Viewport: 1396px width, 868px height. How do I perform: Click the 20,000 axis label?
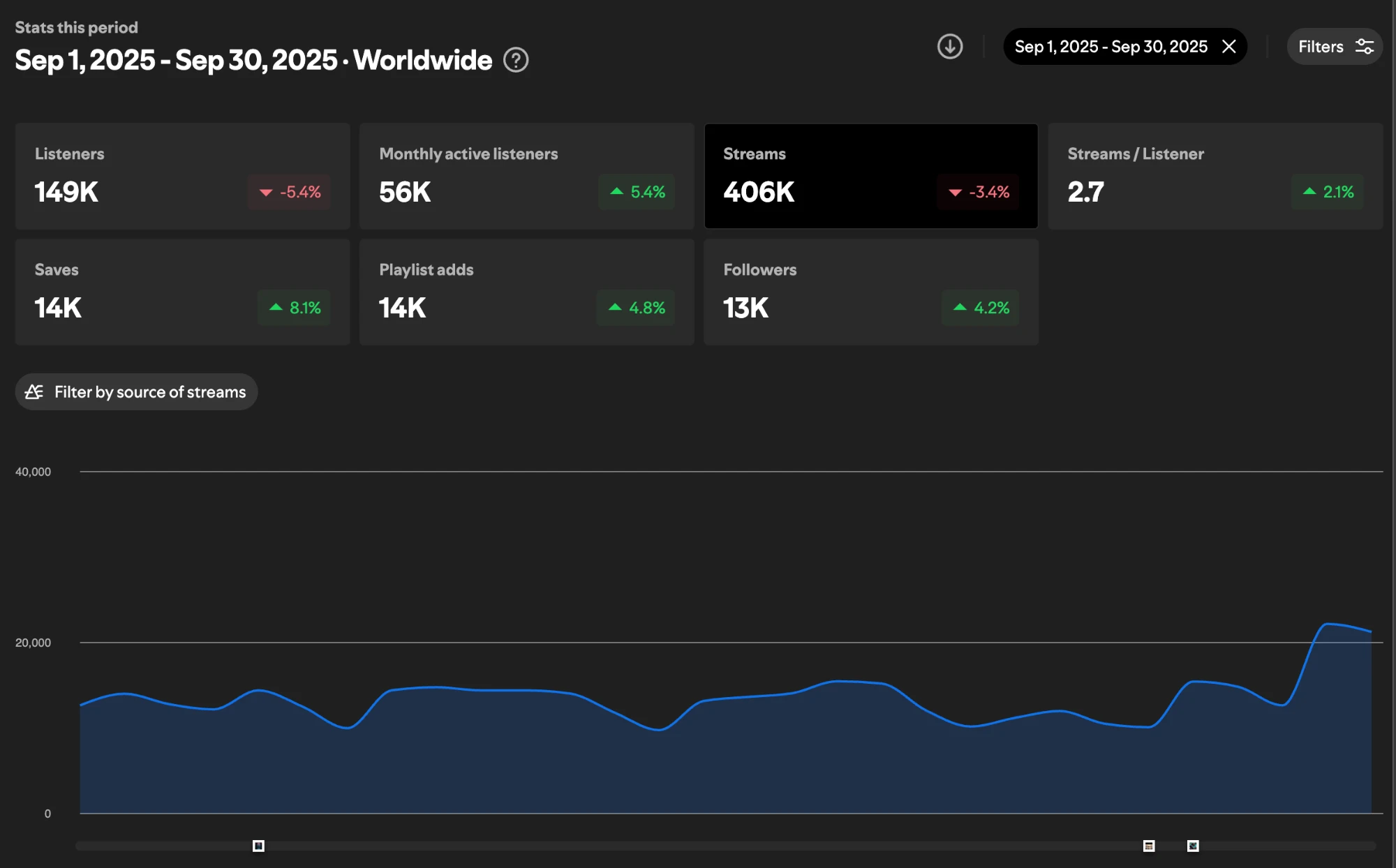[33, 643]
